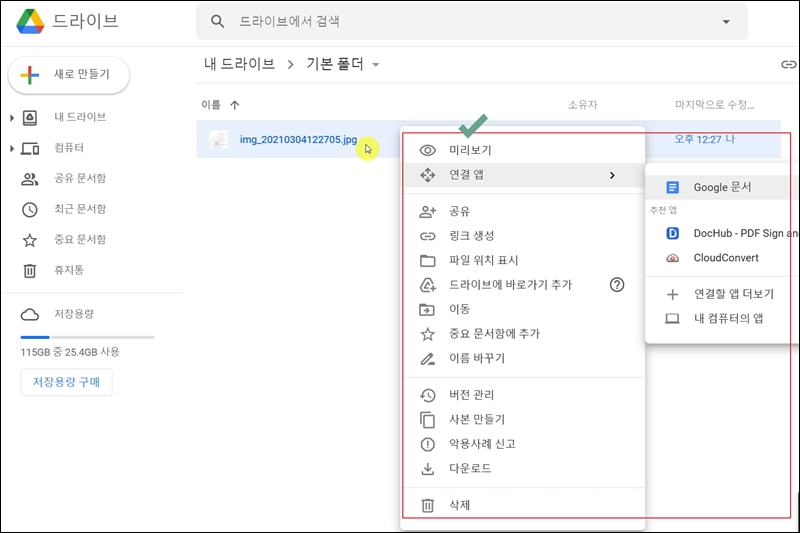The width and height of the screenshot is (800, 533).
Task: Click the 연결 앱 submenu chevron
Action: click(x=612, y=175)
